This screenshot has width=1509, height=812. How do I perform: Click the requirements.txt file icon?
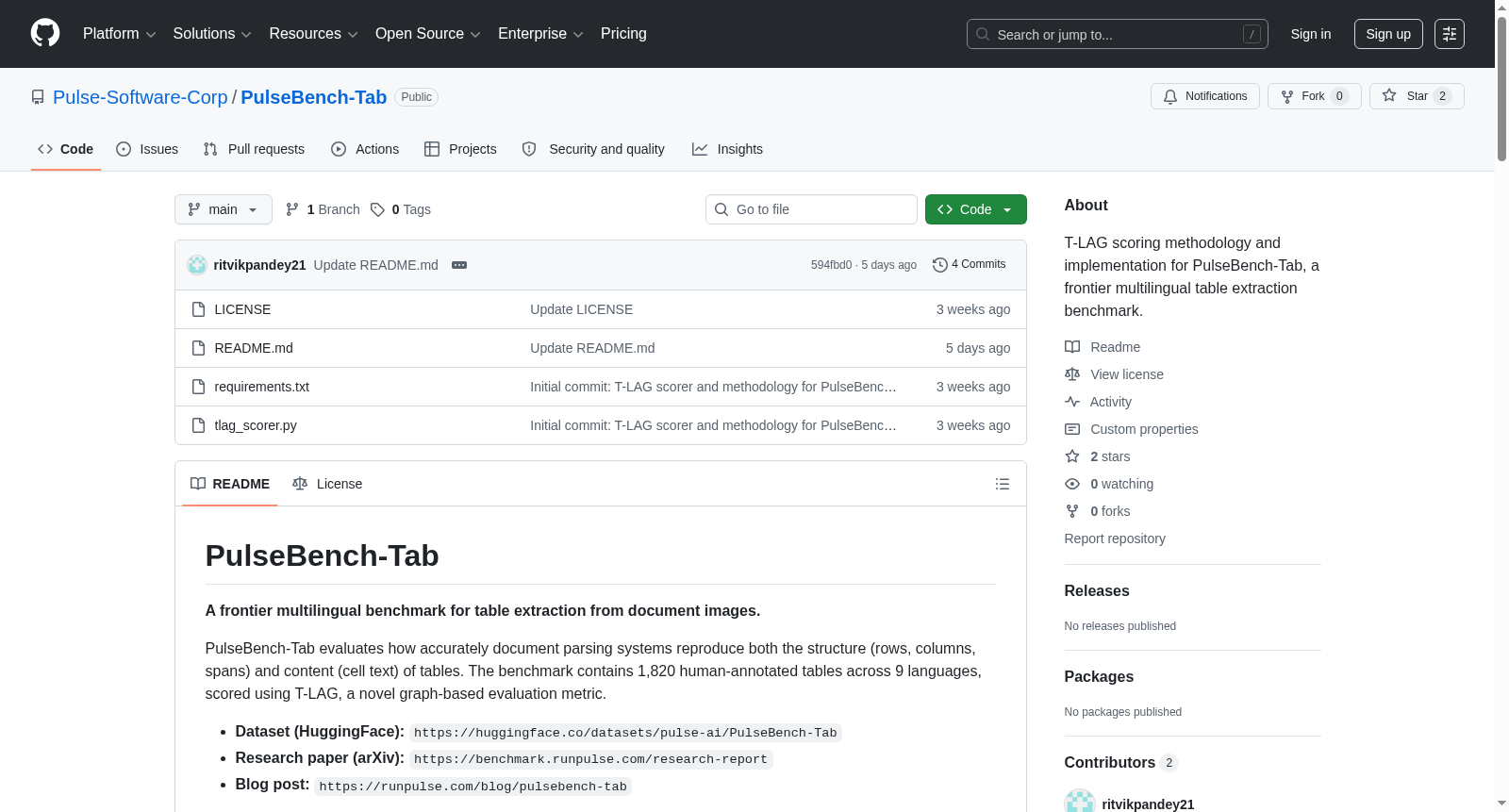click(x=198, y=387)
